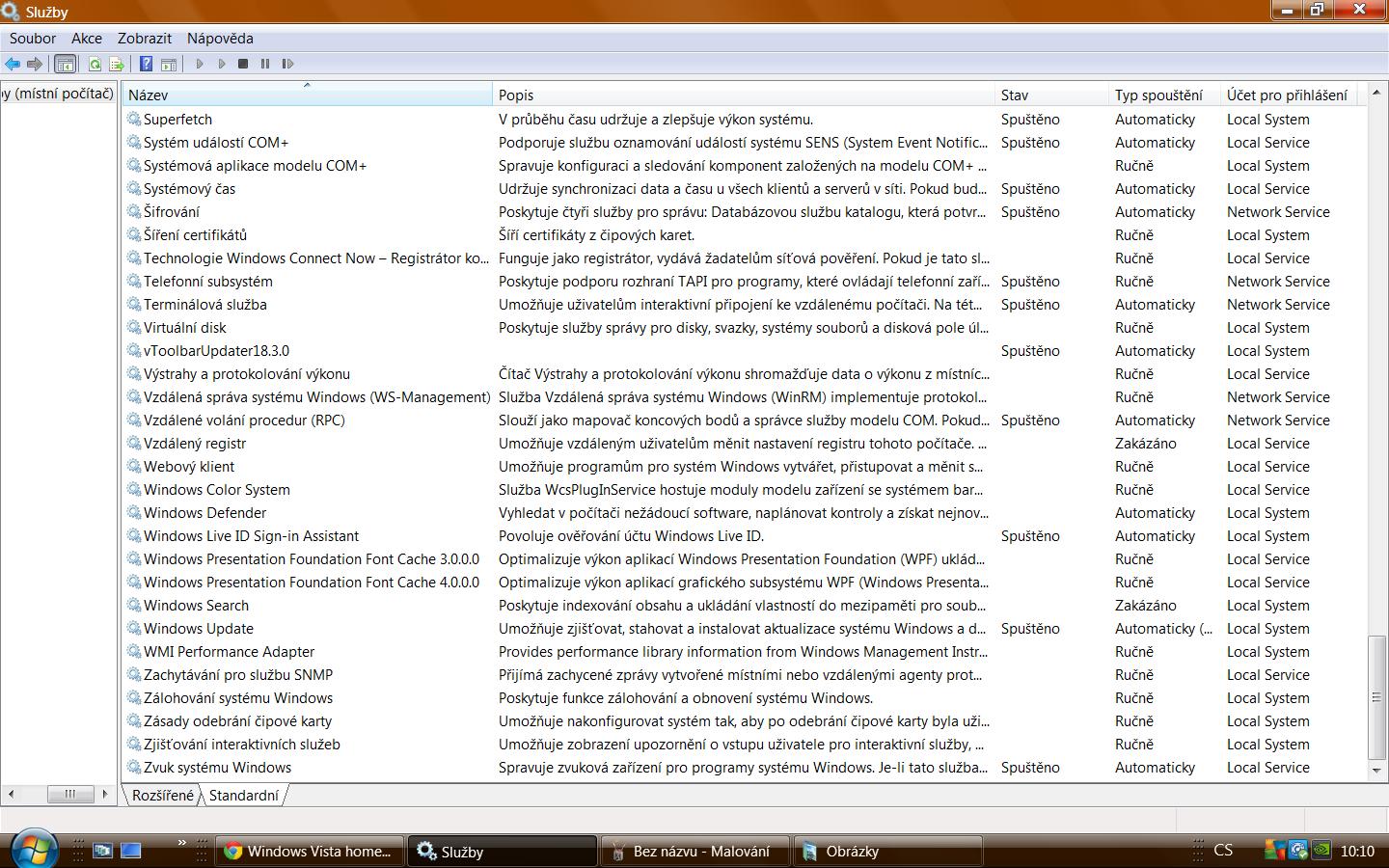Click the vertical scrollbar thumb in list
Viewport: 1389px width, 868px height.
point(1376,696)
